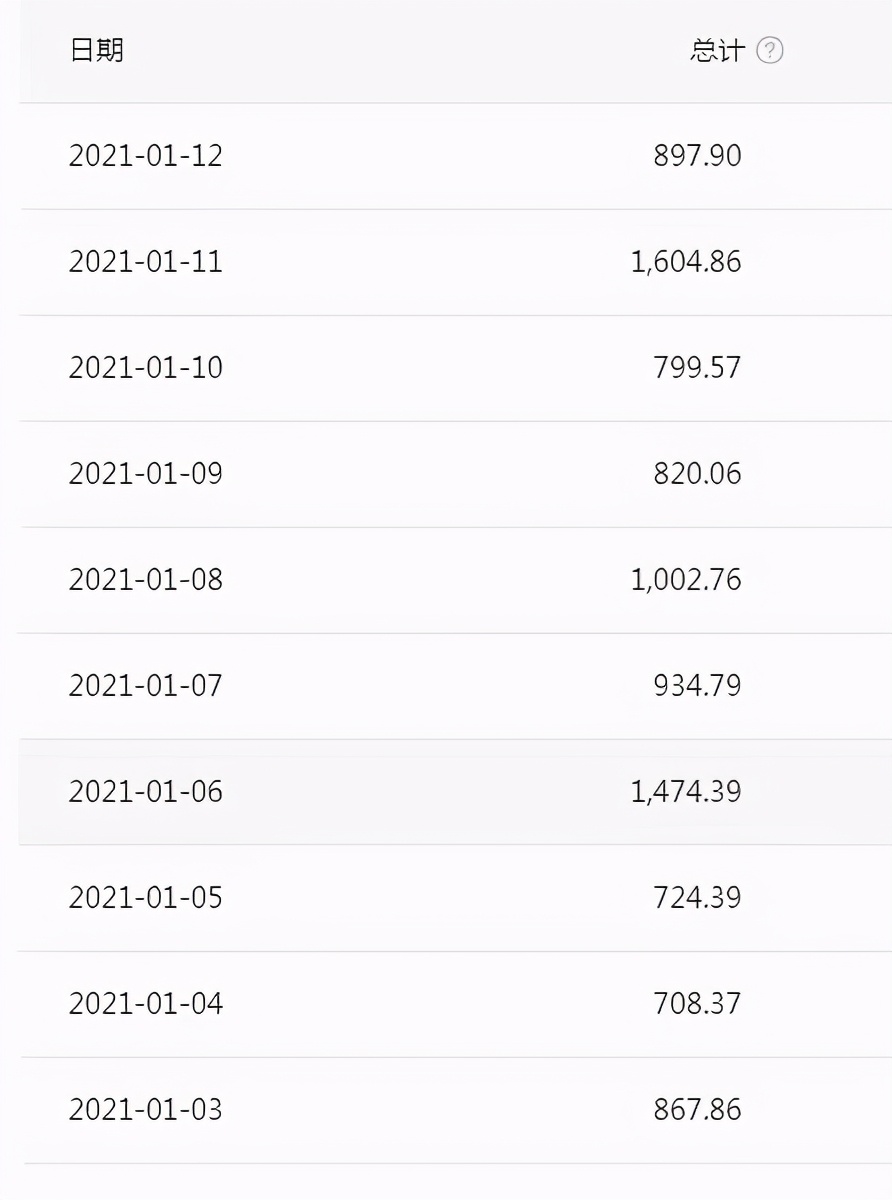
Task: Click the help icon beside 总计
Action: click(769, 50)
